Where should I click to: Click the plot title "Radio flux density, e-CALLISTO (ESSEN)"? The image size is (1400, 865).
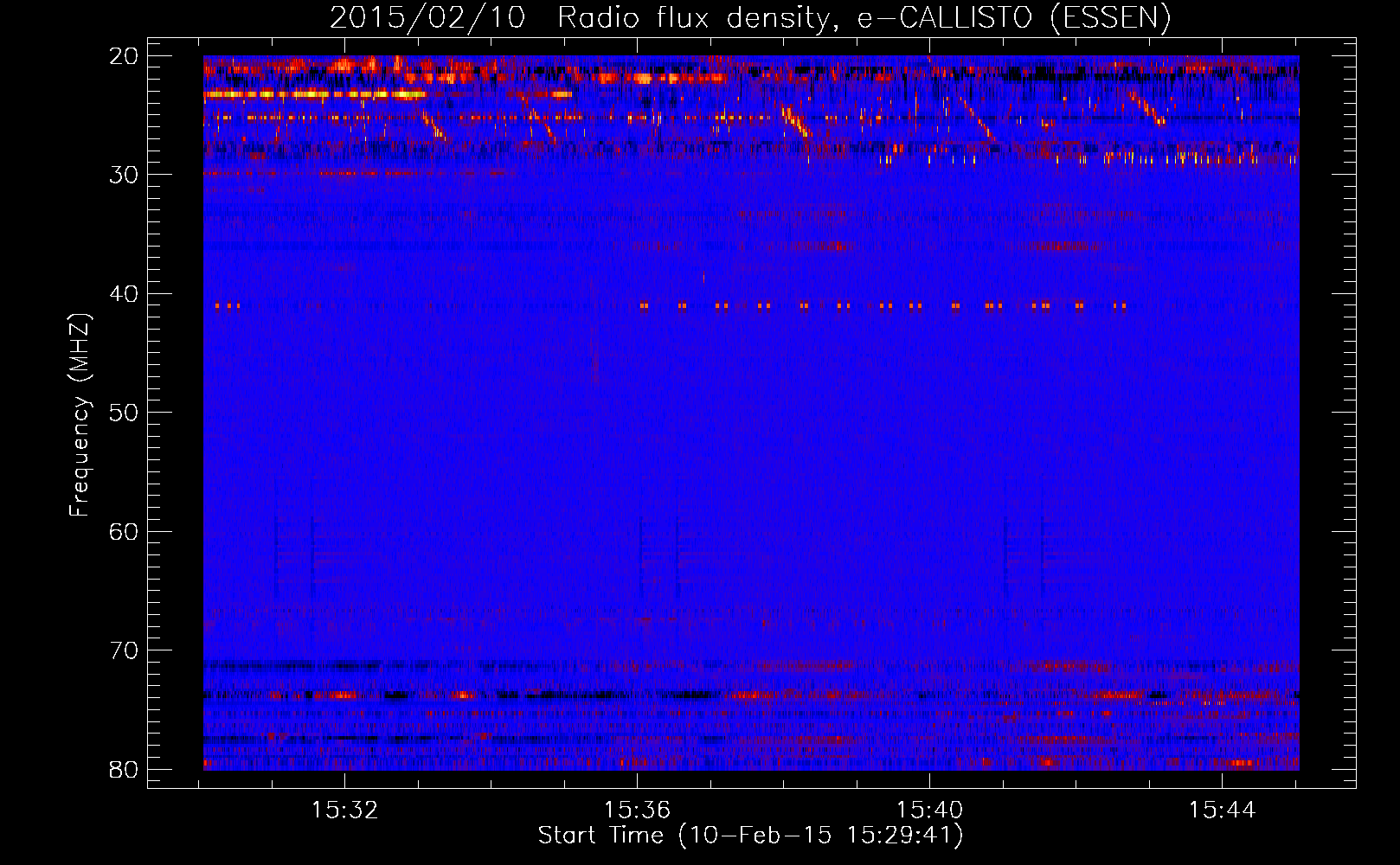point(864,18)
